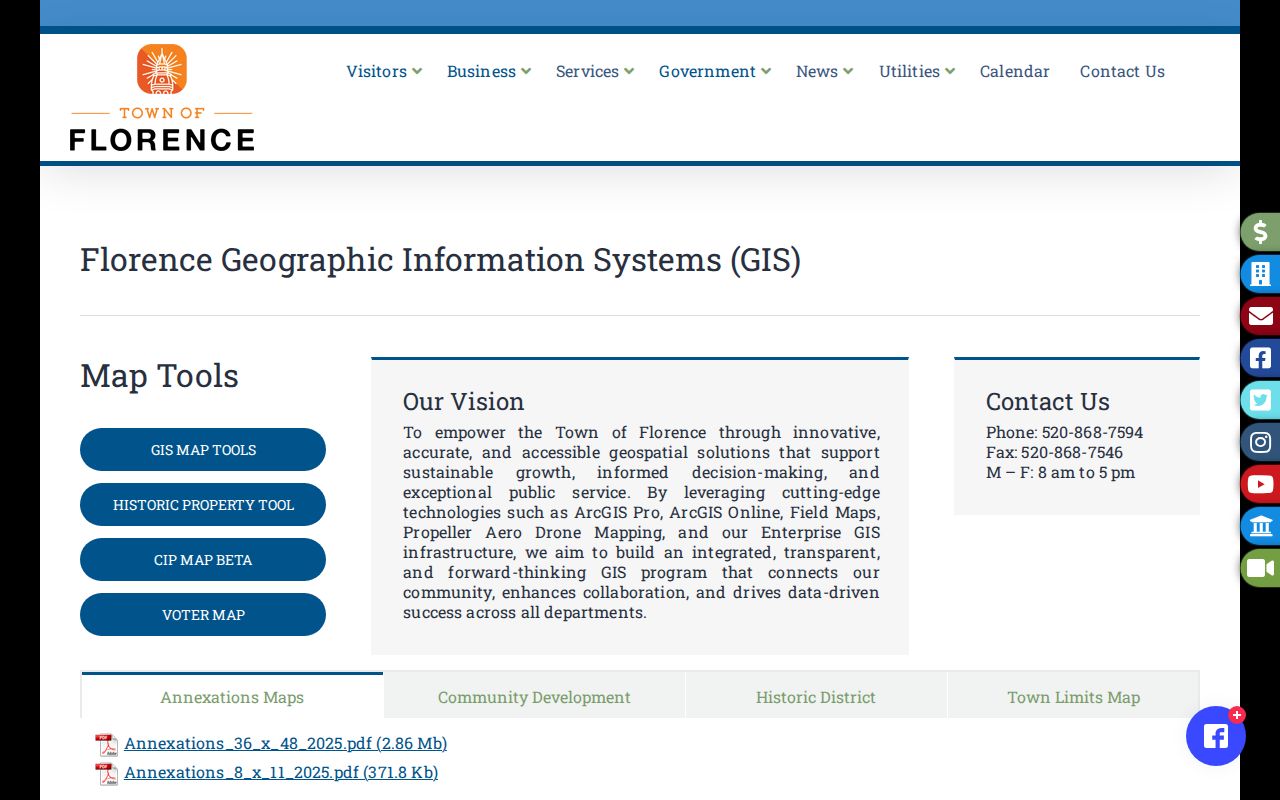
Task: Click the Map Tools heading
Action: 159,376
